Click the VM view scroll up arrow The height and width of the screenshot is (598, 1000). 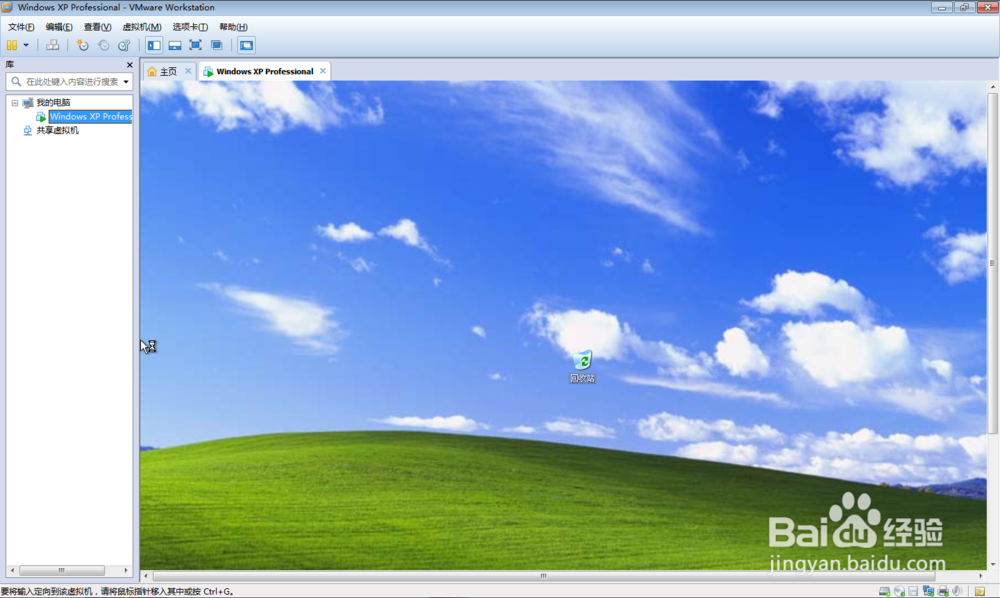992,86
